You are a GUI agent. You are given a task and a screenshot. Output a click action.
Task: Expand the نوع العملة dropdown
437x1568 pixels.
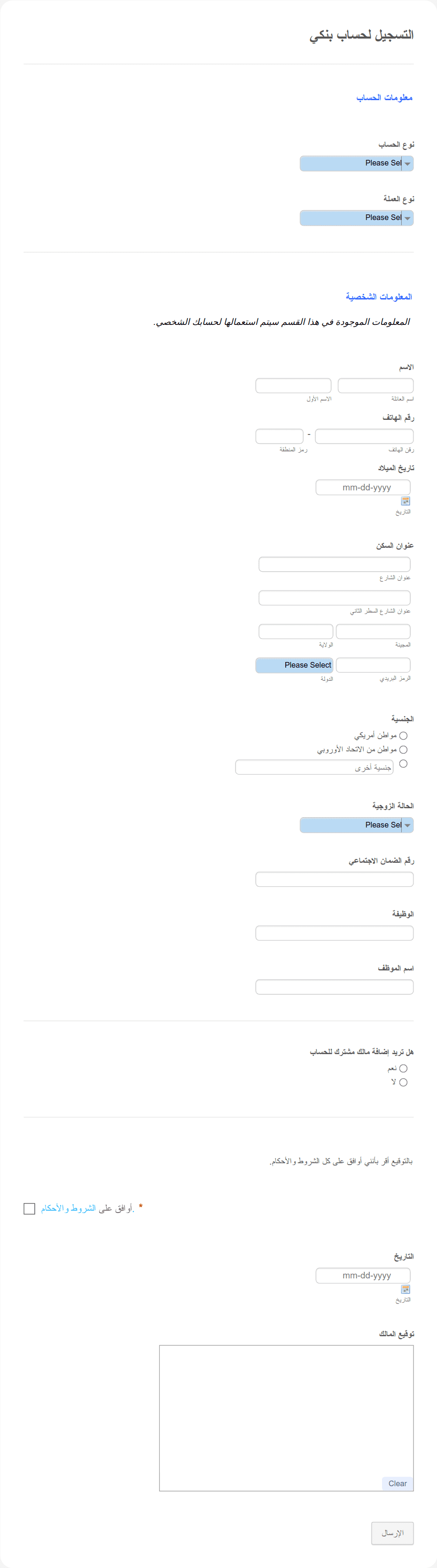tap(357, 218)
